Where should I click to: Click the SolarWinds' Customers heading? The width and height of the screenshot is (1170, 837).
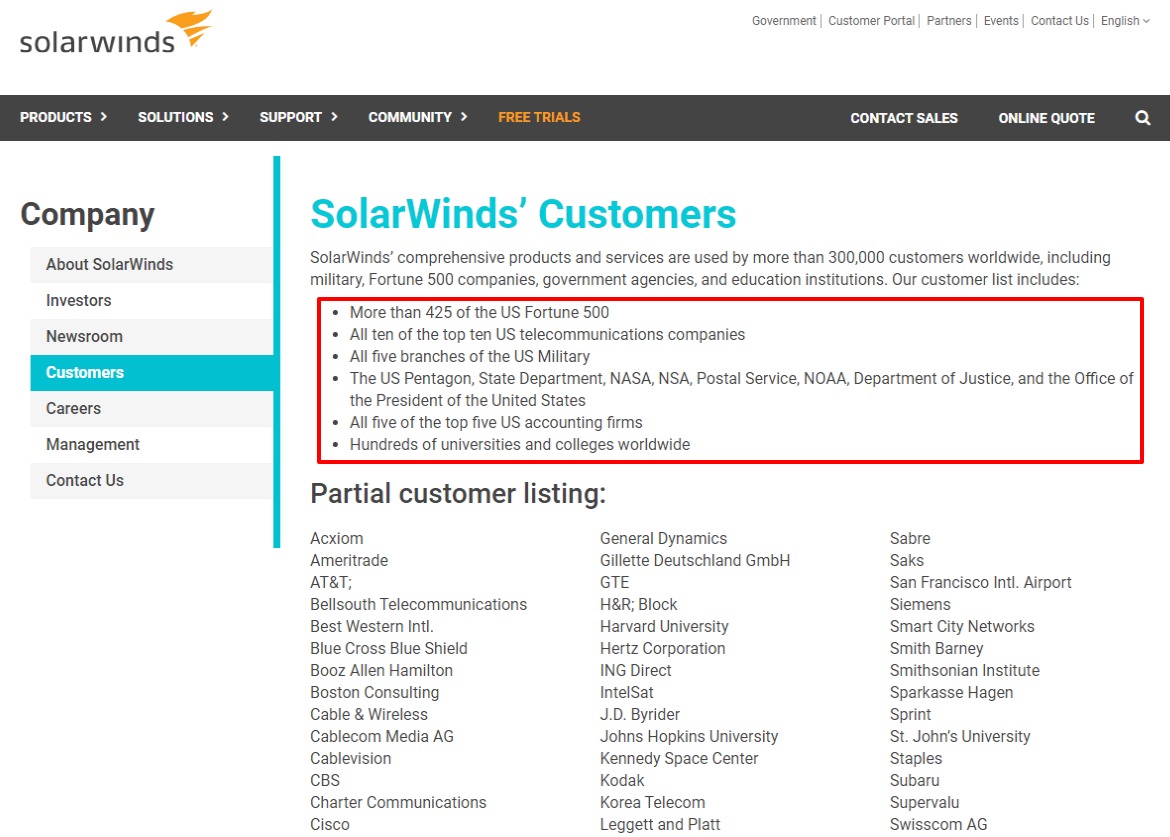click(x=523, y=214)
